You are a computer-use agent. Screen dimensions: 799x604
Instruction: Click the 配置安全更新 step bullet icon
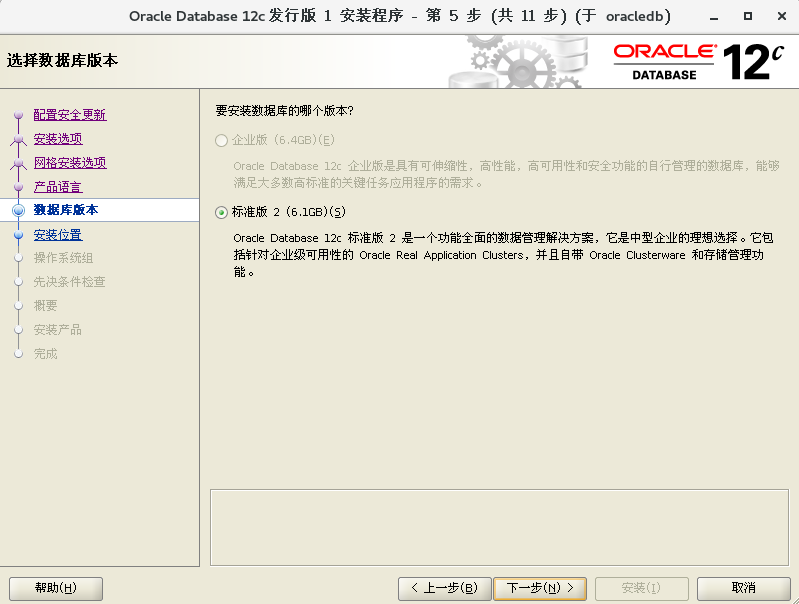[19, 115]
